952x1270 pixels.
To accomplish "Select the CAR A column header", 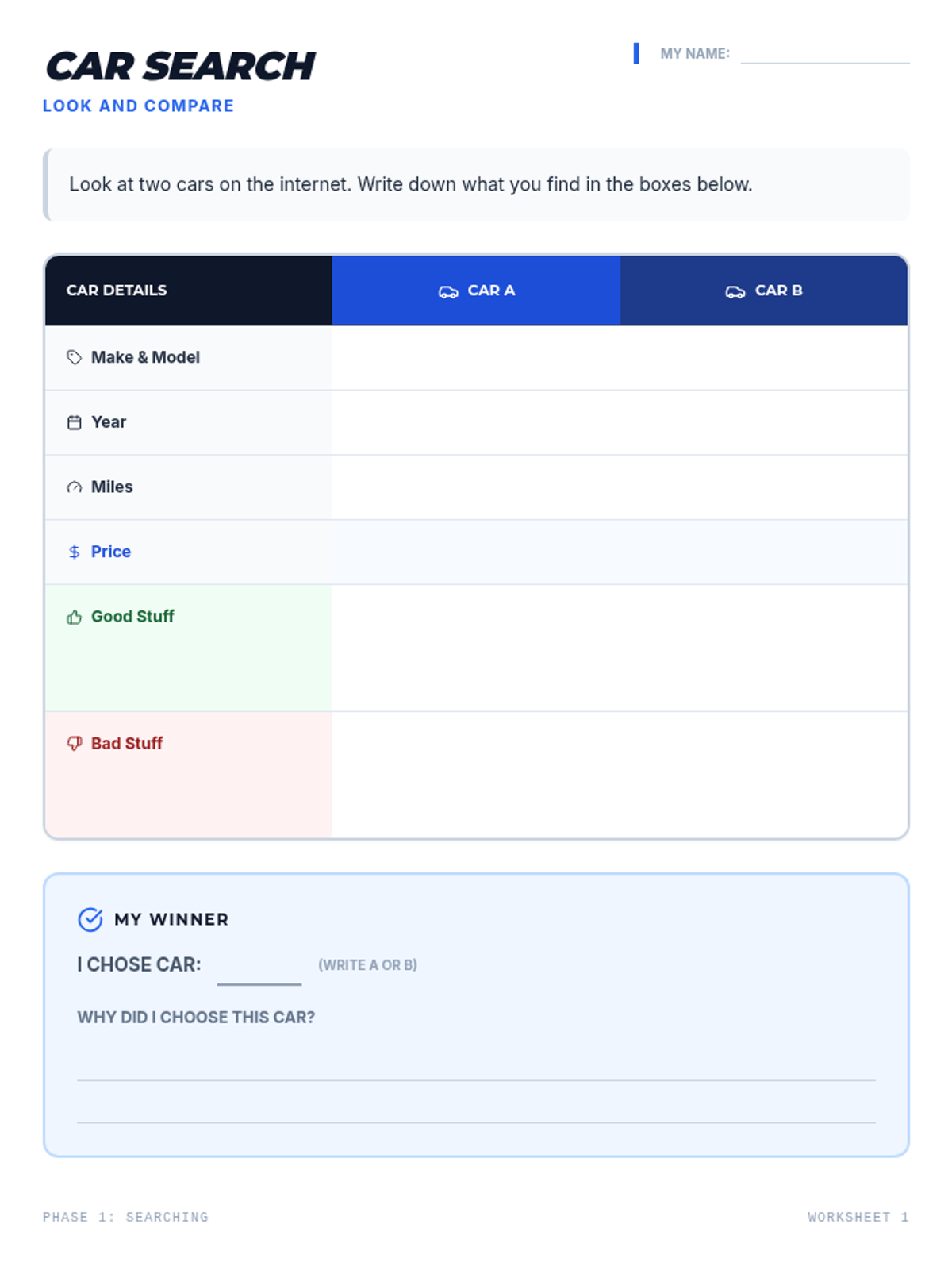I will pos(476,291).
